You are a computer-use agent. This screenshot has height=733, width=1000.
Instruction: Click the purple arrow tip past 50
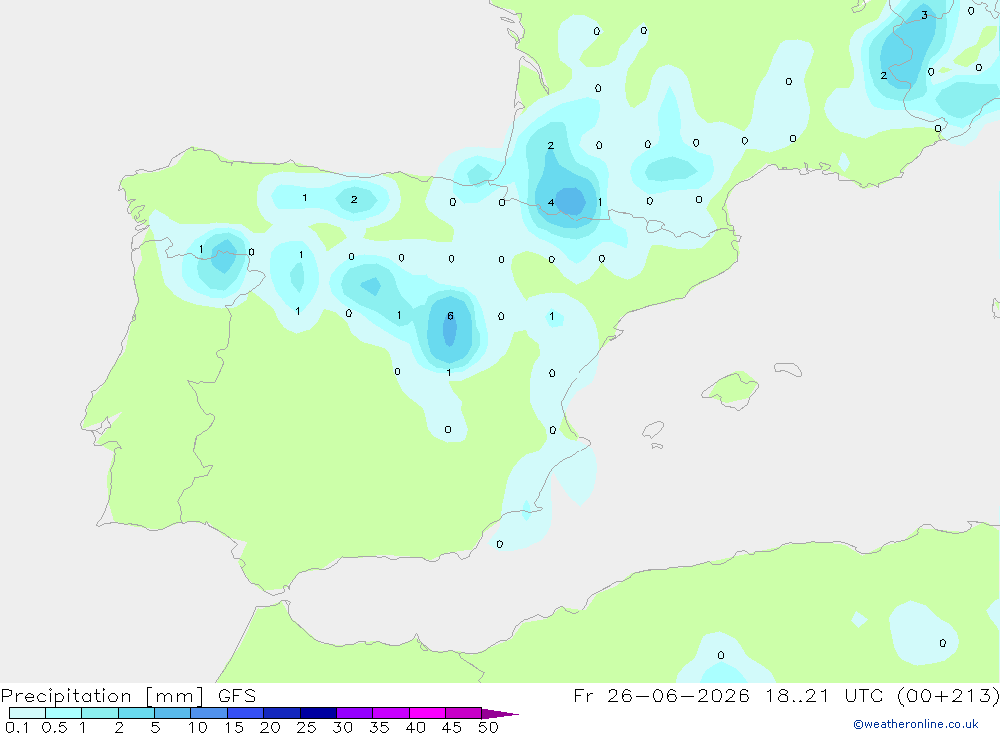tap(500, 714)
